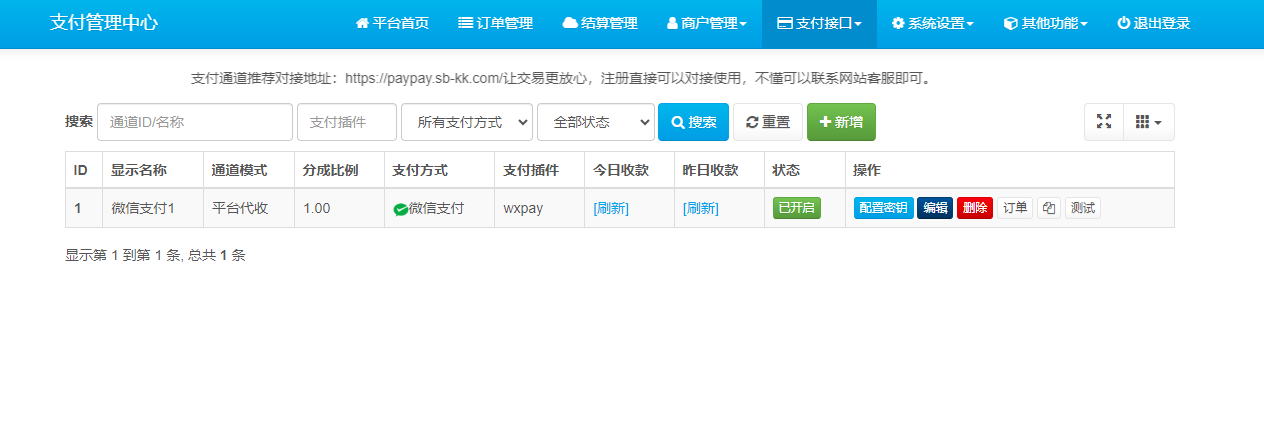The image size is (1264, 431).
Task: Click the fullscreen toggle icon above table
Action: tap(1104, 122)
